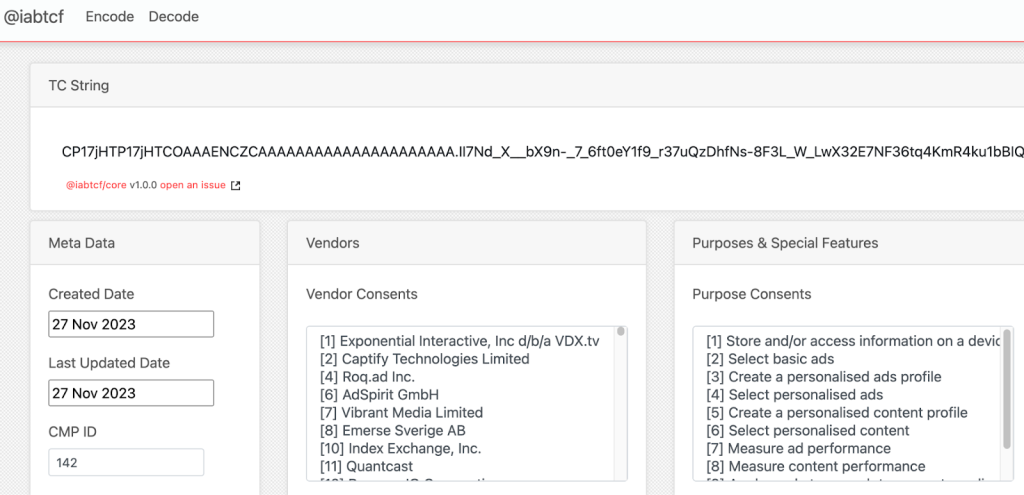Viewport: 1024px width, 495px height.
Task: Follow the 'open an issue' link
Action: point(193,185)
